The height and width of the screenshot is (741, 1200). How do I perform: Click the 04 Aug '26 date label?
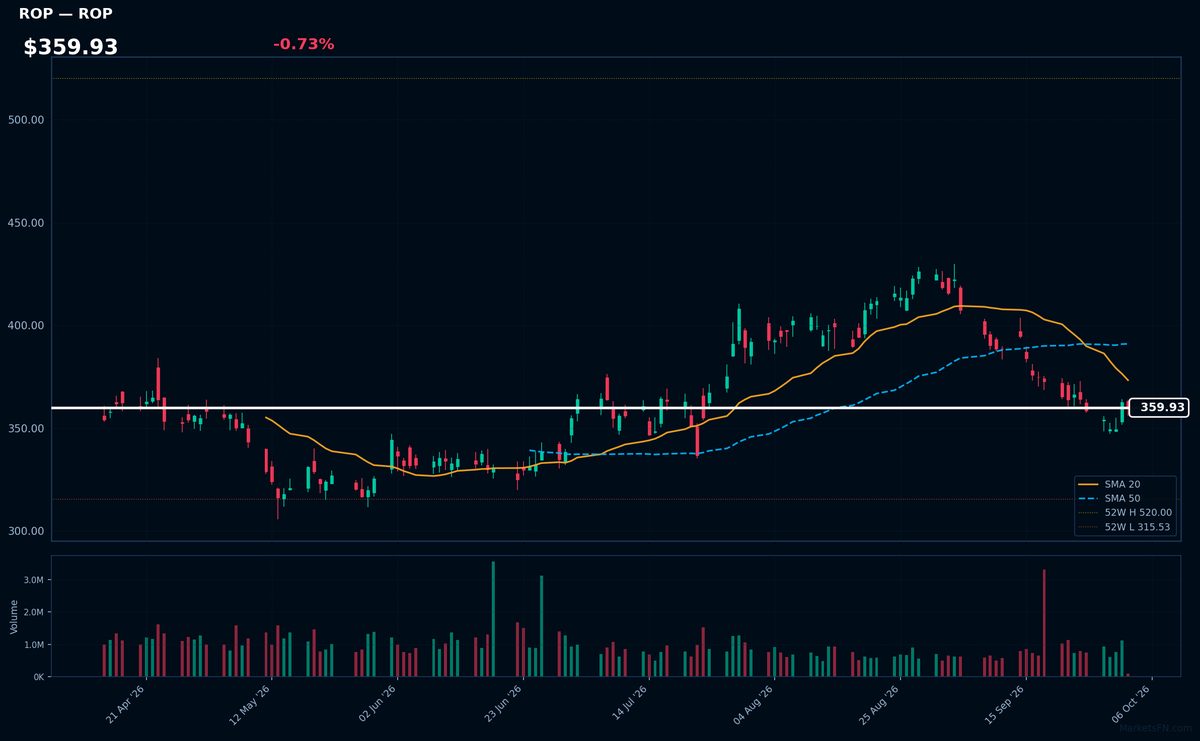point(754,704)
